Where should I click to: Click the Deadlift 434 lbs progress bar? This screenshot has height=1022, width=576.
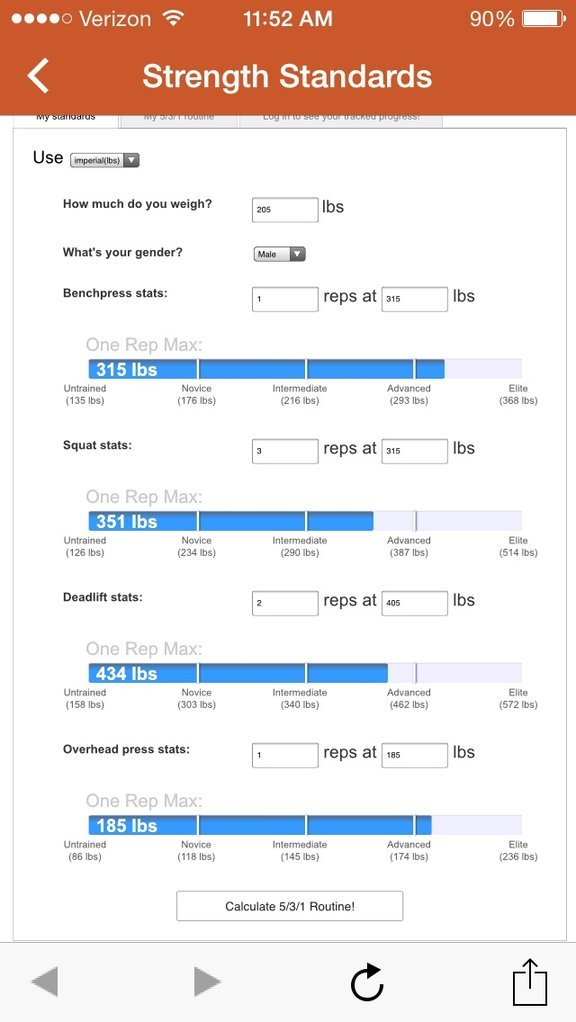305,673
